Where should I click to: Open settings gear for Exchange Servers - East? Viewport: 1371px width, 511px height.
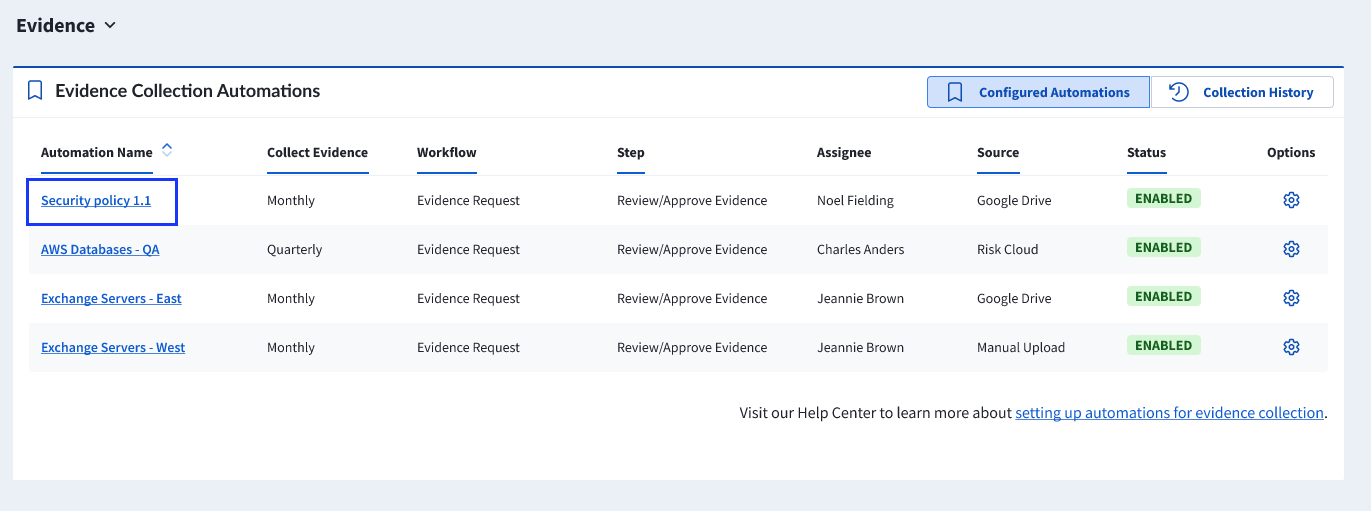[1291, 298]
